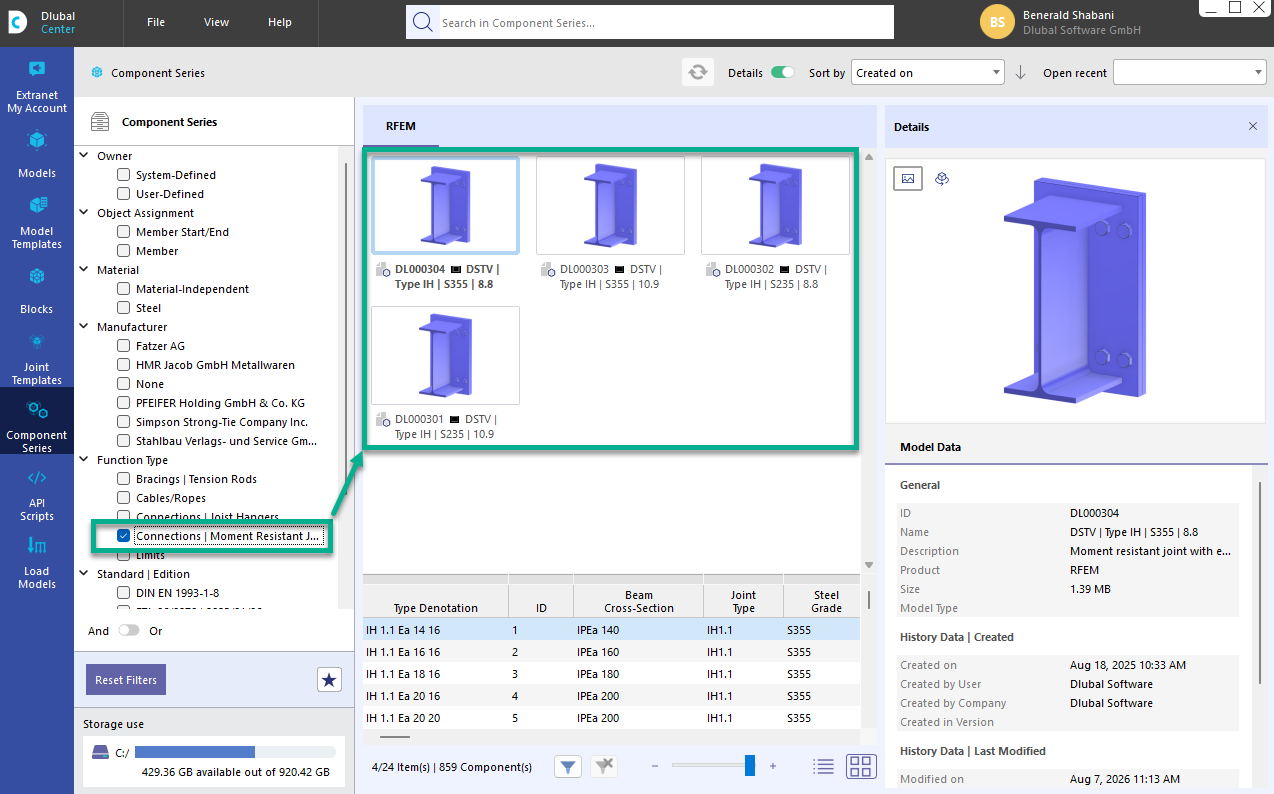The width and height of the screenshot is (1274, 794).
Task: Show image preview in Details panel
Action: pos(908,178)
